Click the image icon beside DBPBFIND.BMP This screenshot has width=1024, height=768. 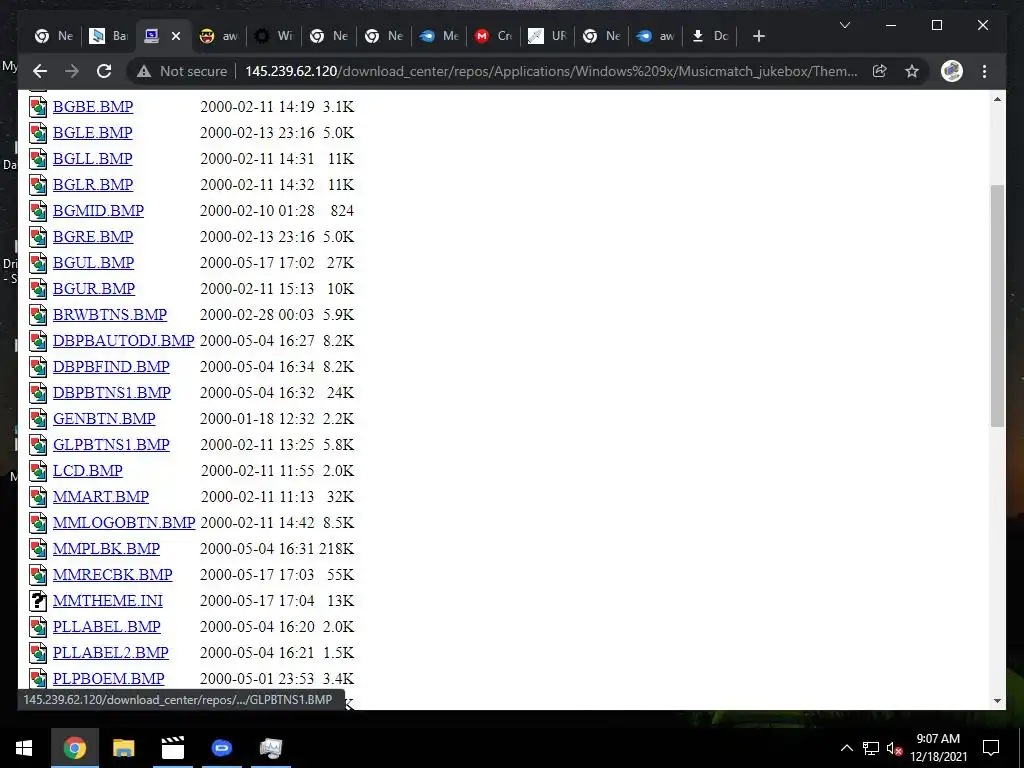(x=38, y=366)
